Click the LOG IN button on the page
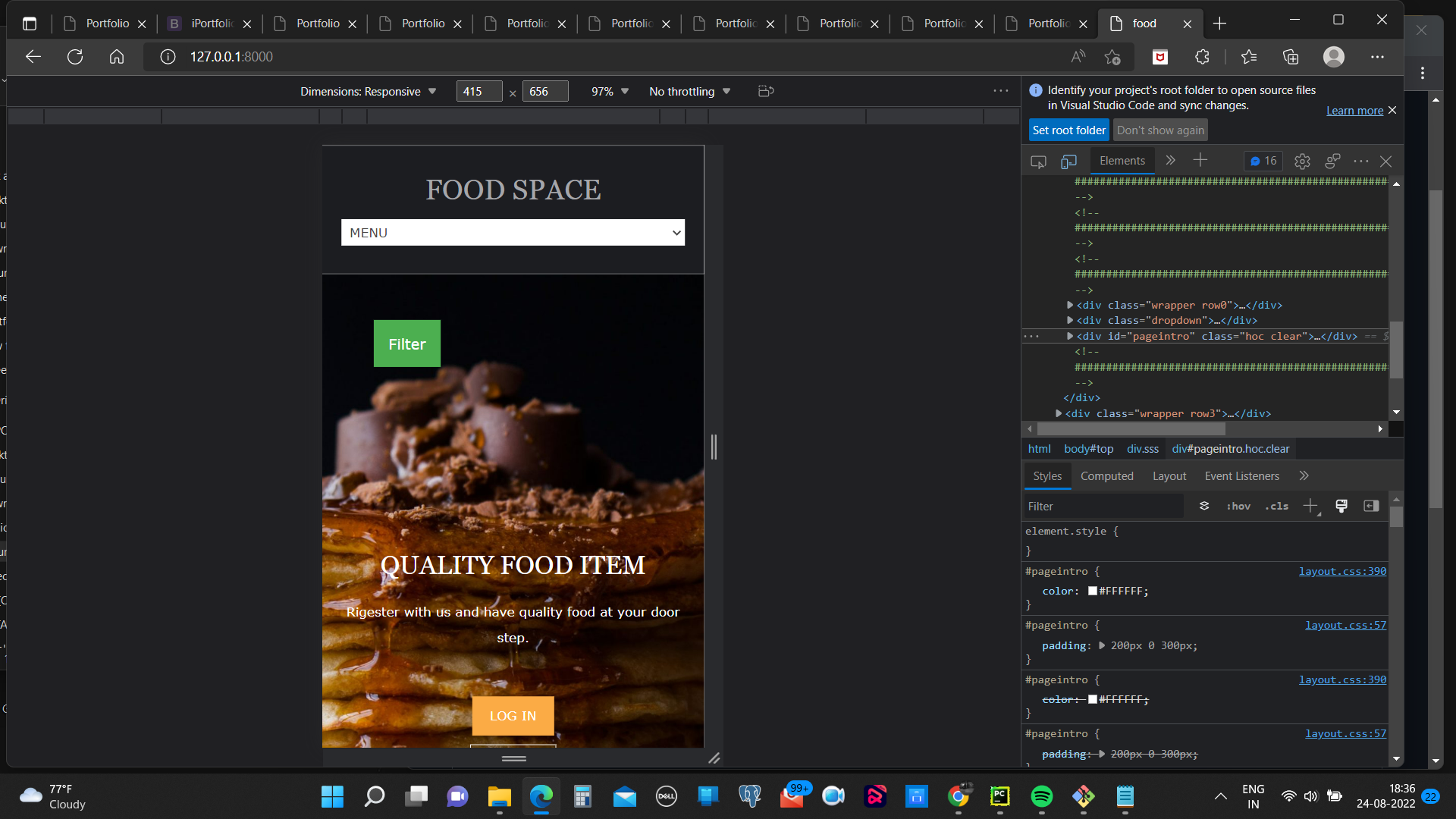This screenshot has height=819, width=1456. point(513,715)
